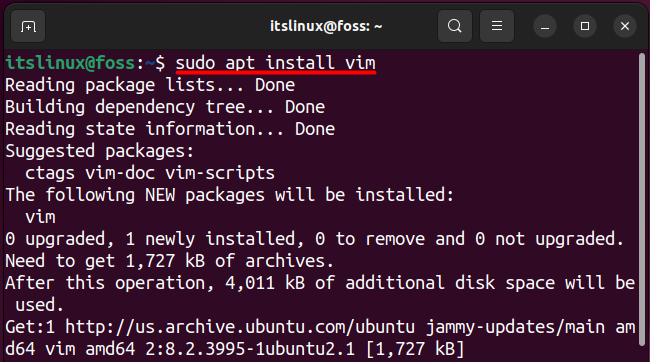This screenshot has height=362, width=650.
Task: Click the vertical terminal scrollbar
Action: (x=642, y=199)
